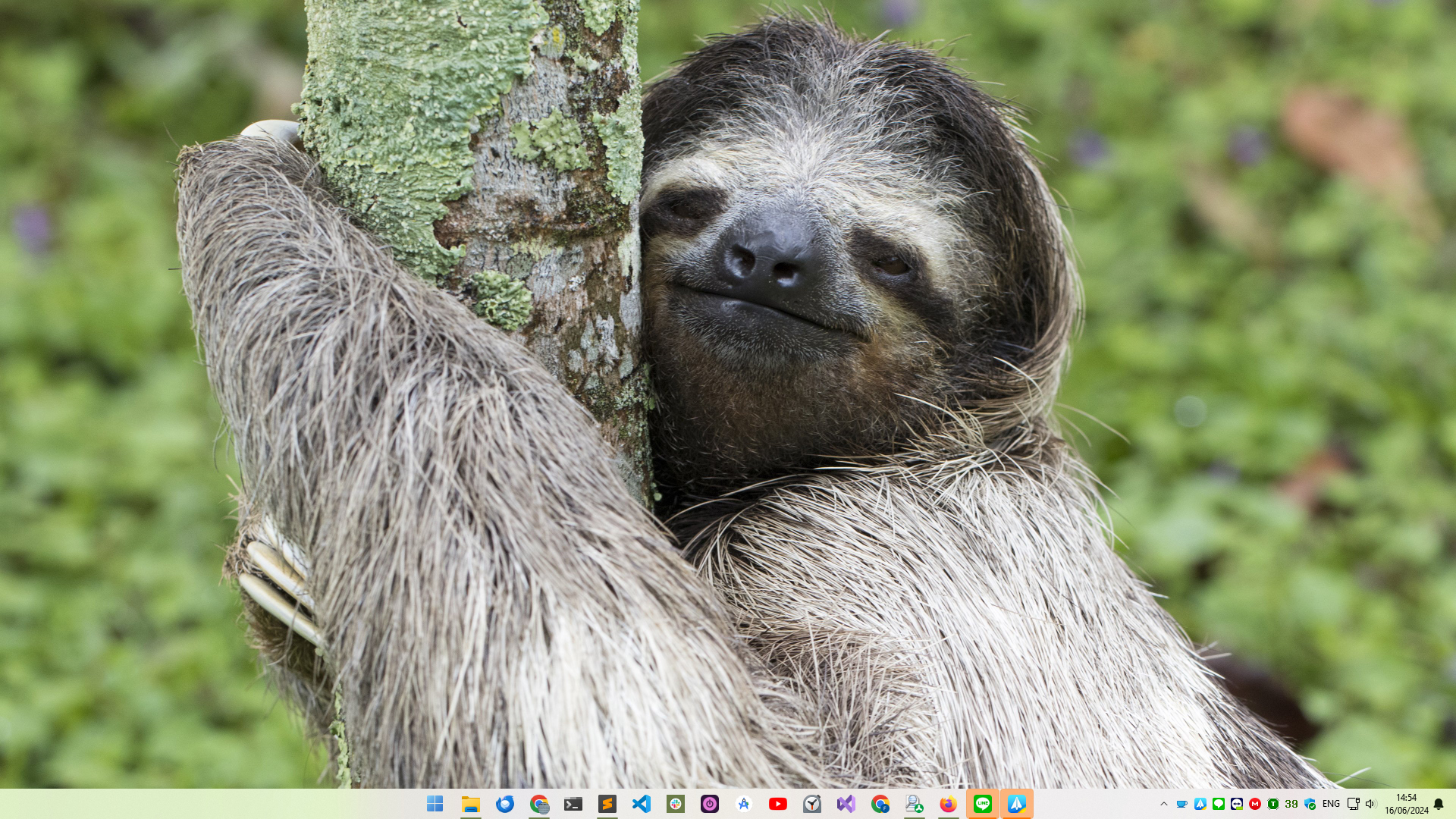Open the MEGA tray icon
1456x819 pixels.
(x=1255, y=804)
